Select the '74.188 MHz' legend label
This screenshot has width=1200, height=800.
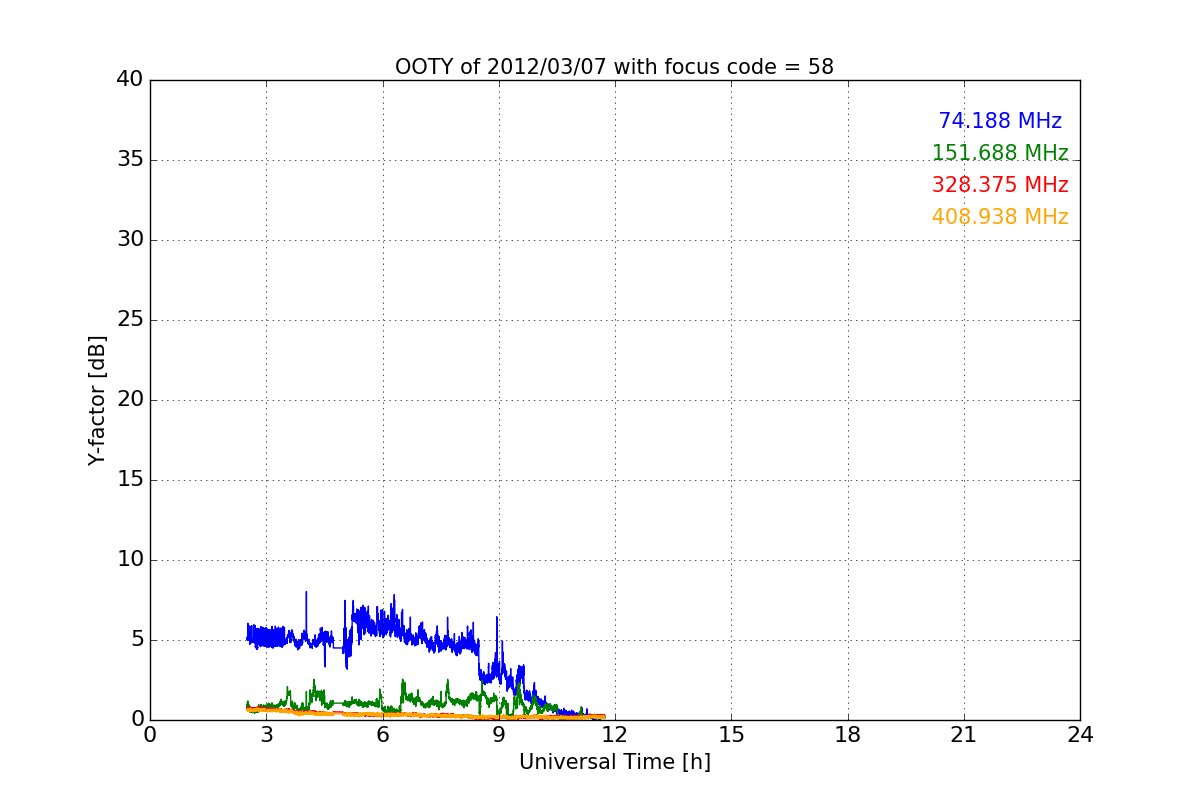point(1000,121)
